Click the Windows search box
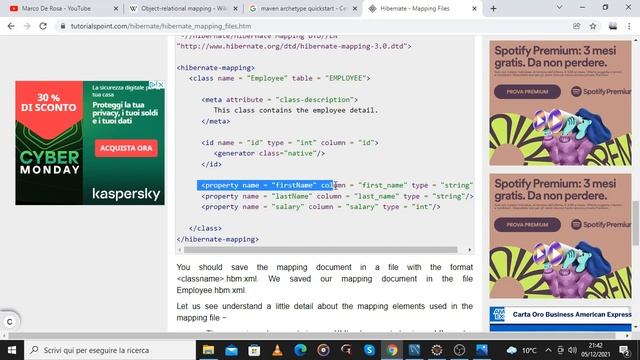Screen dimensions: 640x360 [110, 350]
